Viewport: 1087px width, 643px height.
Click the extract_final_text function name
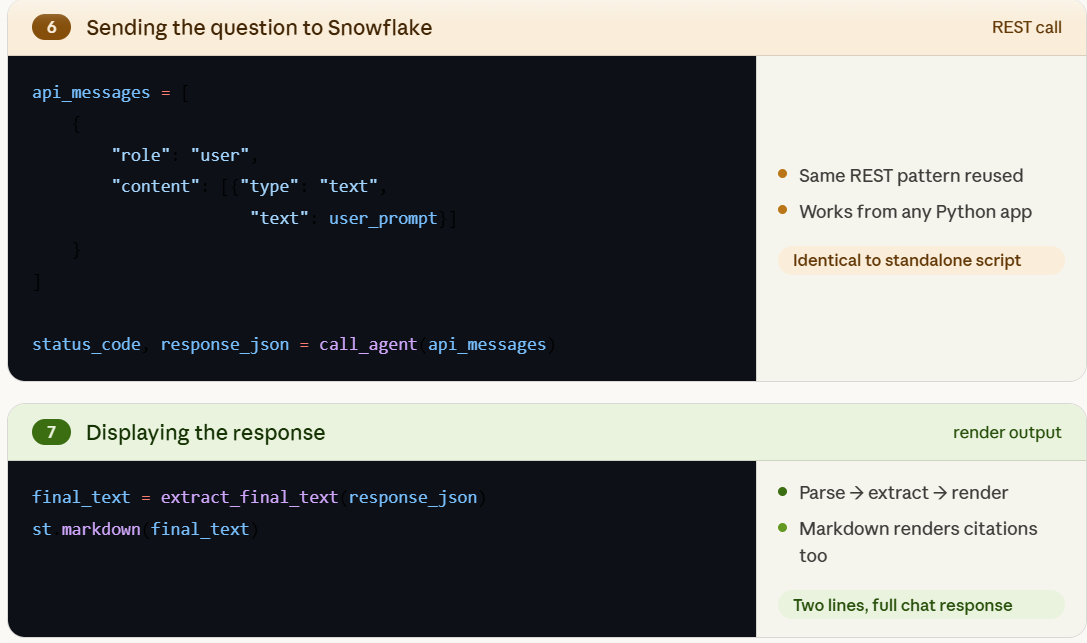coord(249,497)
